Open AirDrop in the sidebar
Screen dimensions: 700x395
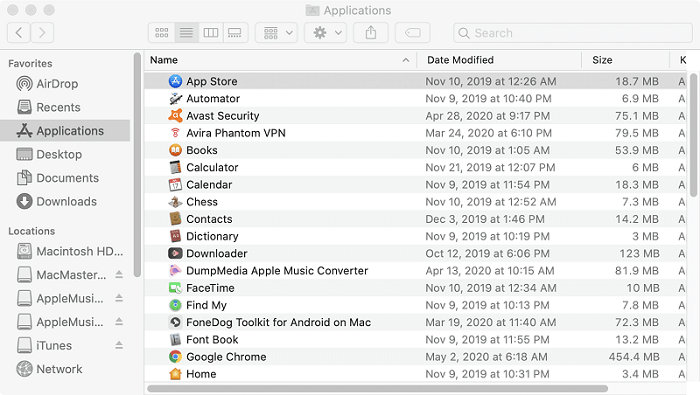pyautogui.click(x=66, y=84)
